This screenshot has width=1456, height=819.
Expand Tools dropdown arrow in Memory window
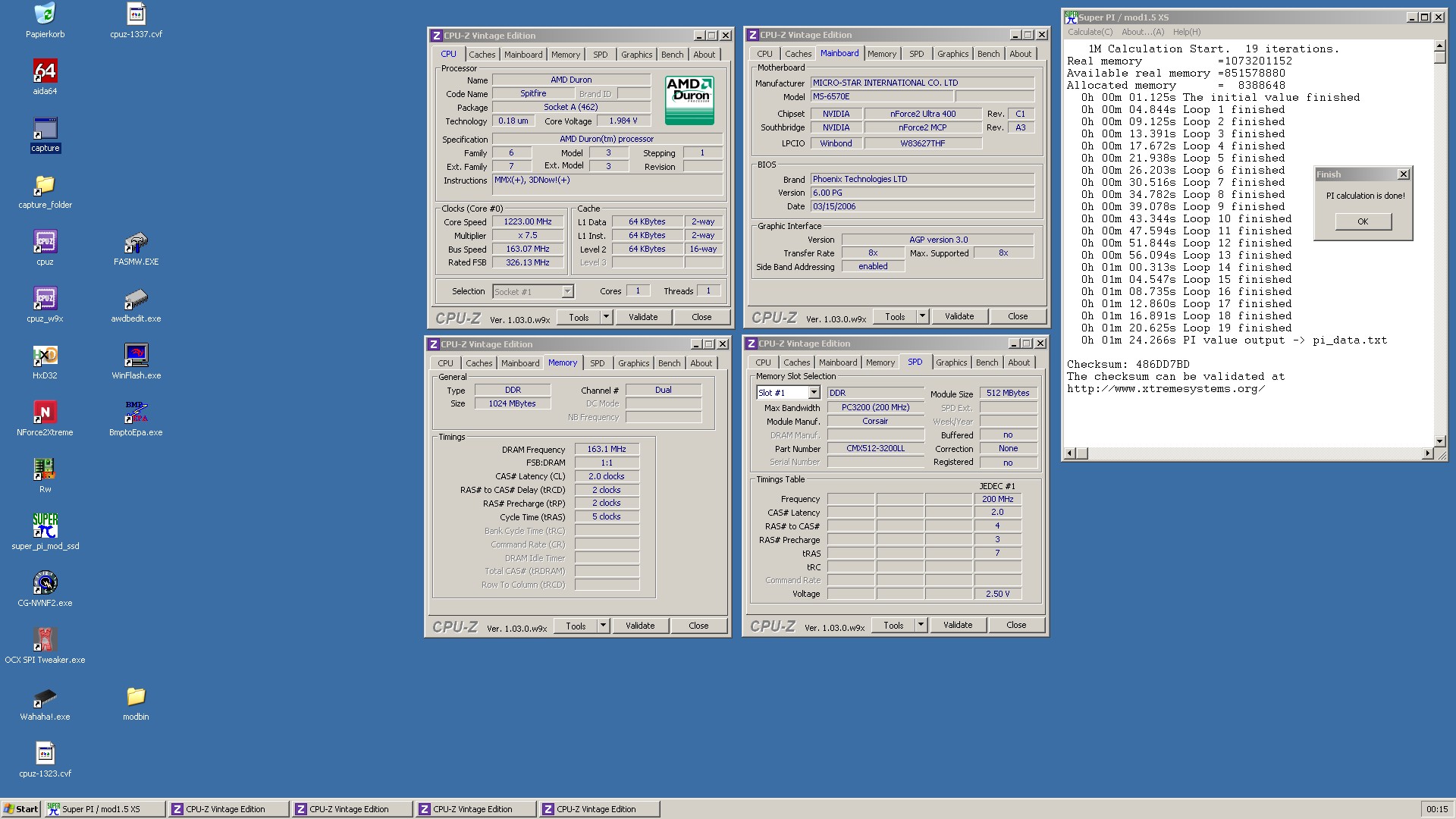click(603, 626)
